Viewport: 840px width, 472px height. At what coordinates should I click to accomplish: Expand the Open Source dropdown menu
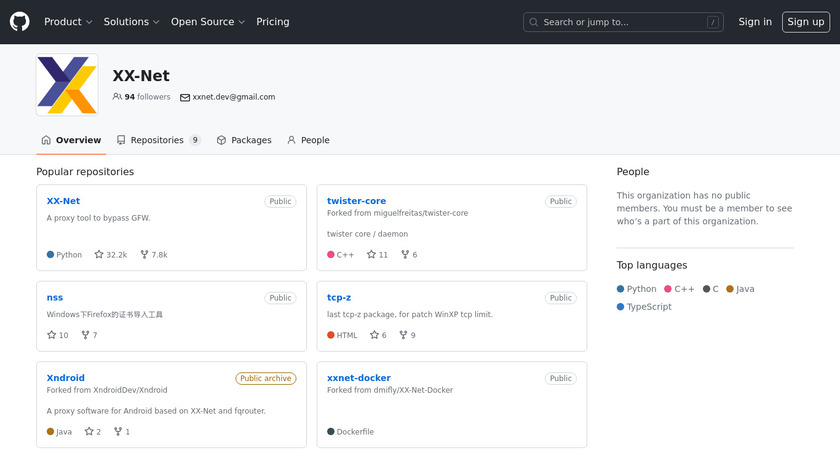coord(208,22)
